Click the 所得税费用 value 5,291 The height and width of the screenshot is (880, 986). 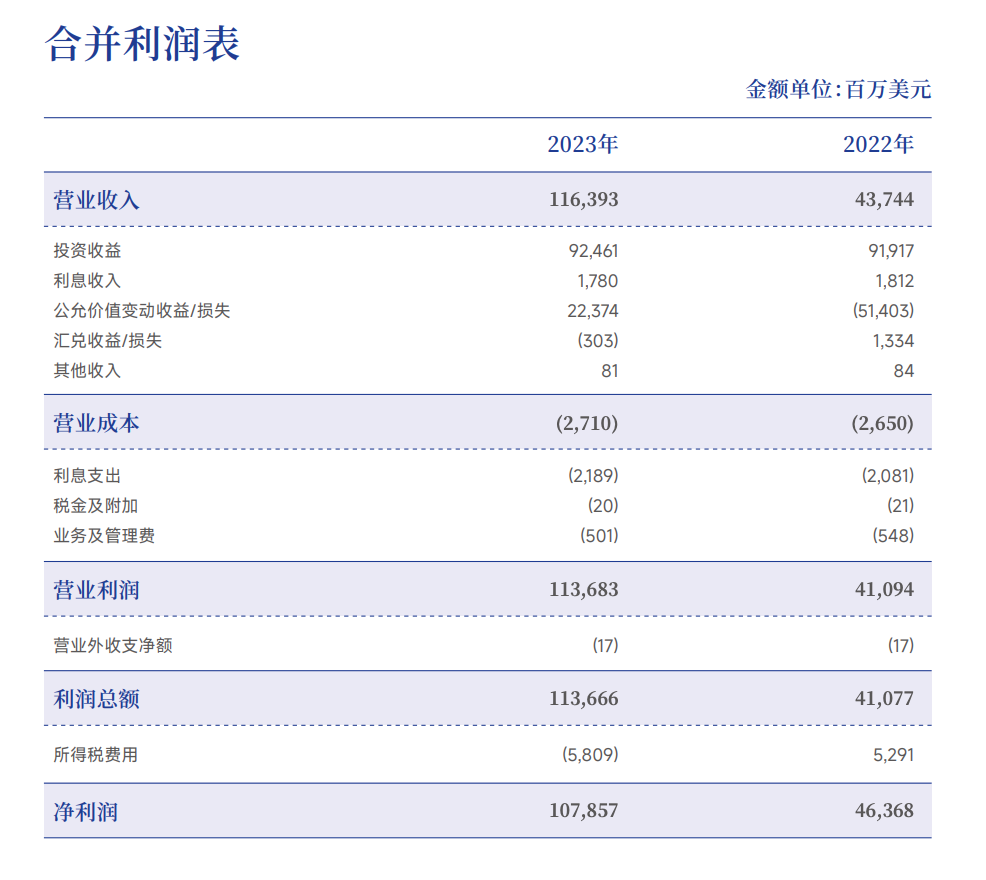click(894, 755)
